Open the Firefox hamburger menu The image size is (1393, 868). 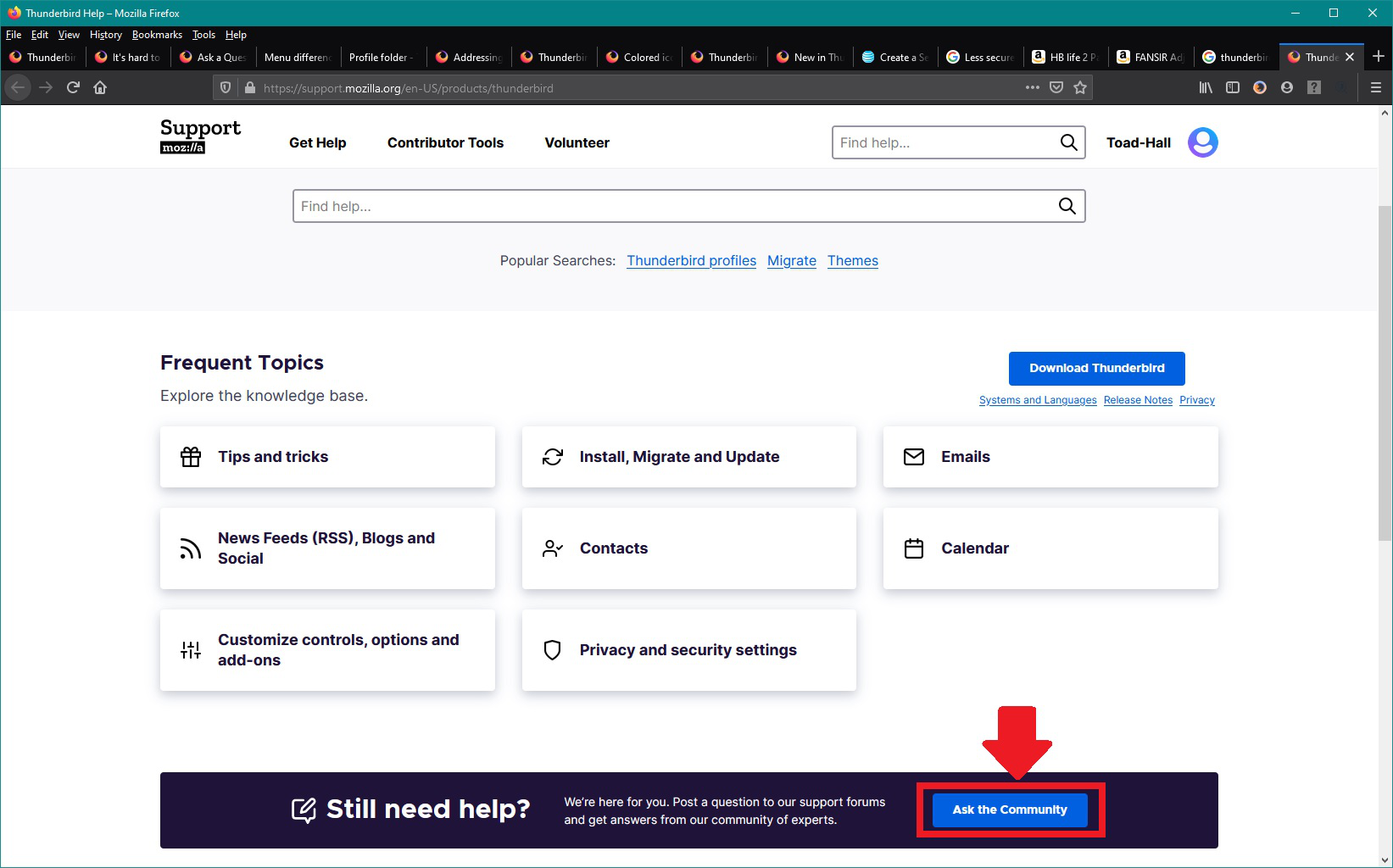[x=1376, y=87]
